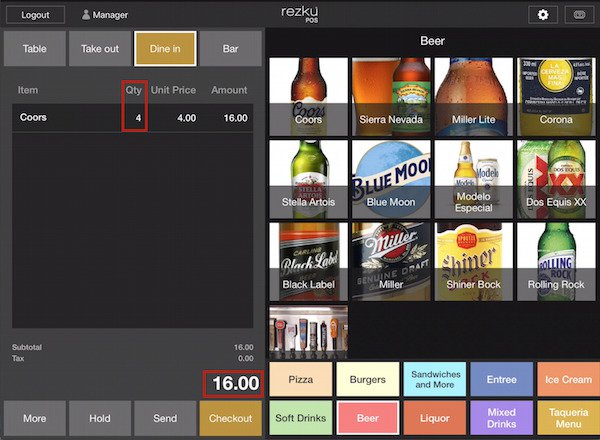Add Sierra Nevada to the order
This screenshot has width=600, height=440.
391,97
